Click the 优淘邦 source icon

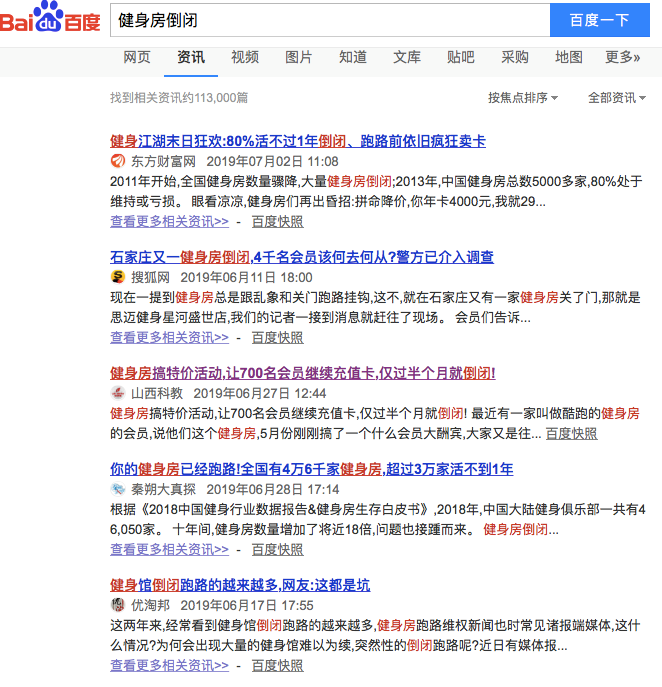click(x=117, y=605)
